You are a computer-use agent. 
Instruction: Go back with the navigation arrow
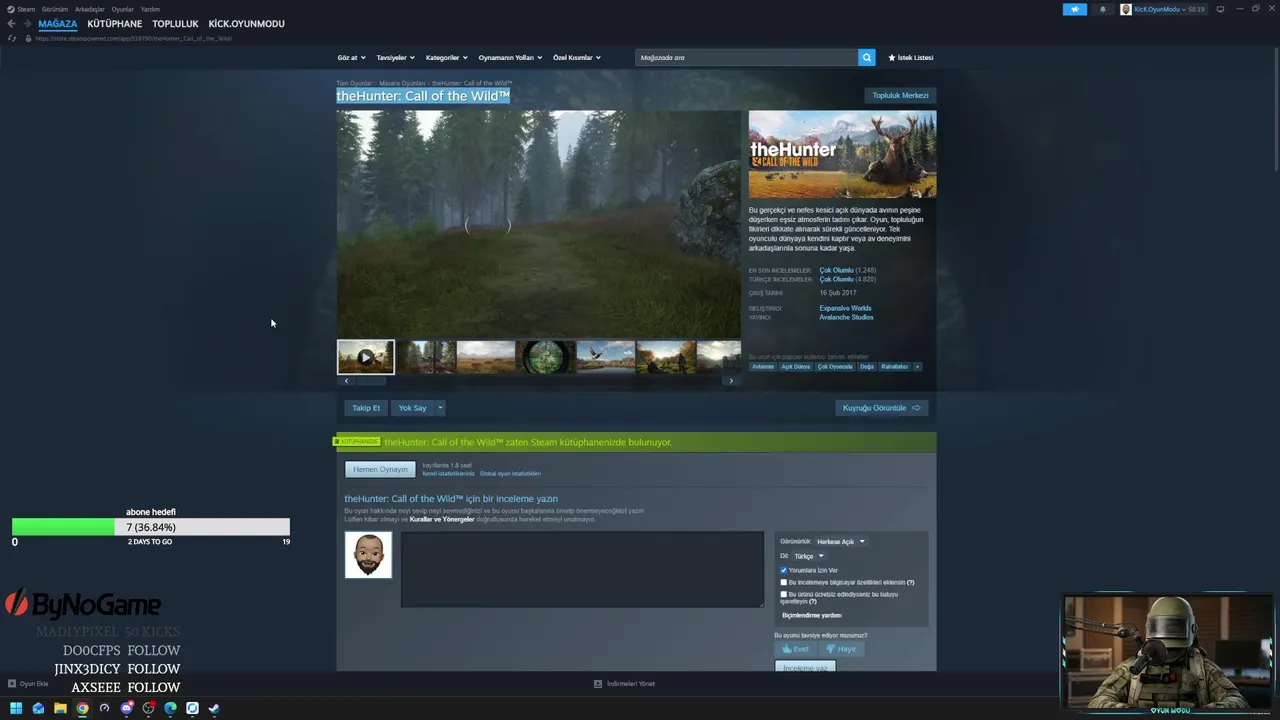[11, 23]
